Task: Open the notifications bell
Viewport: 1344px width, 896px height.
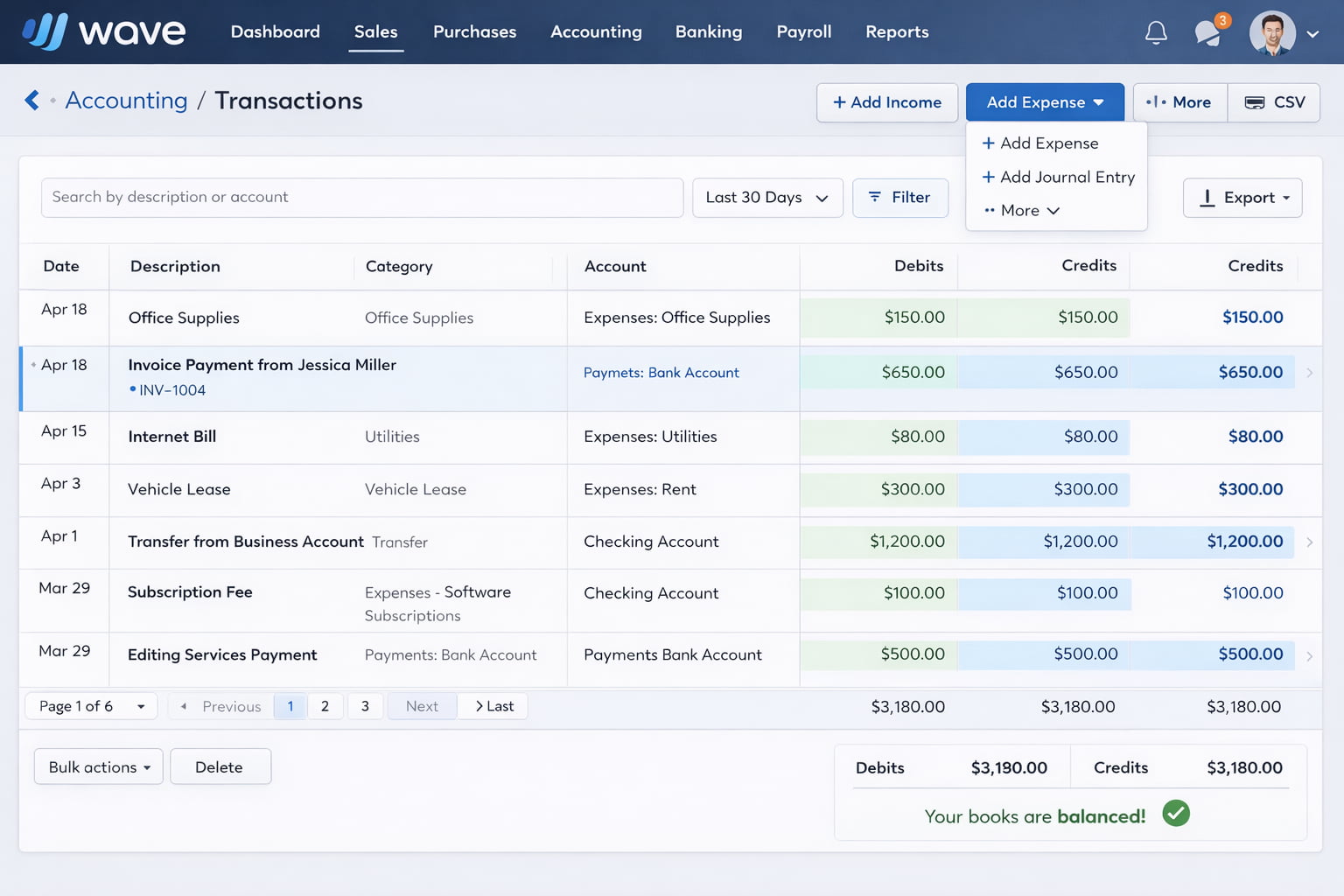Action: click(1156, 32)
